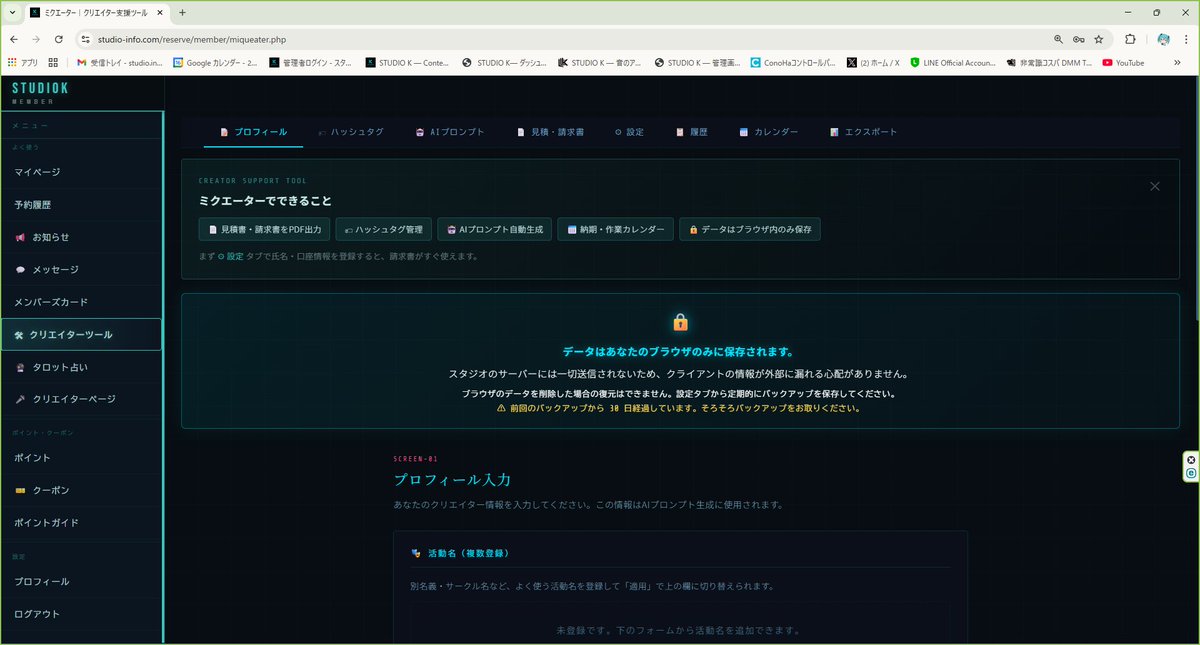Go to マイページ in the sidebar
Screen dimensions: 1200x645
(81, 172)
